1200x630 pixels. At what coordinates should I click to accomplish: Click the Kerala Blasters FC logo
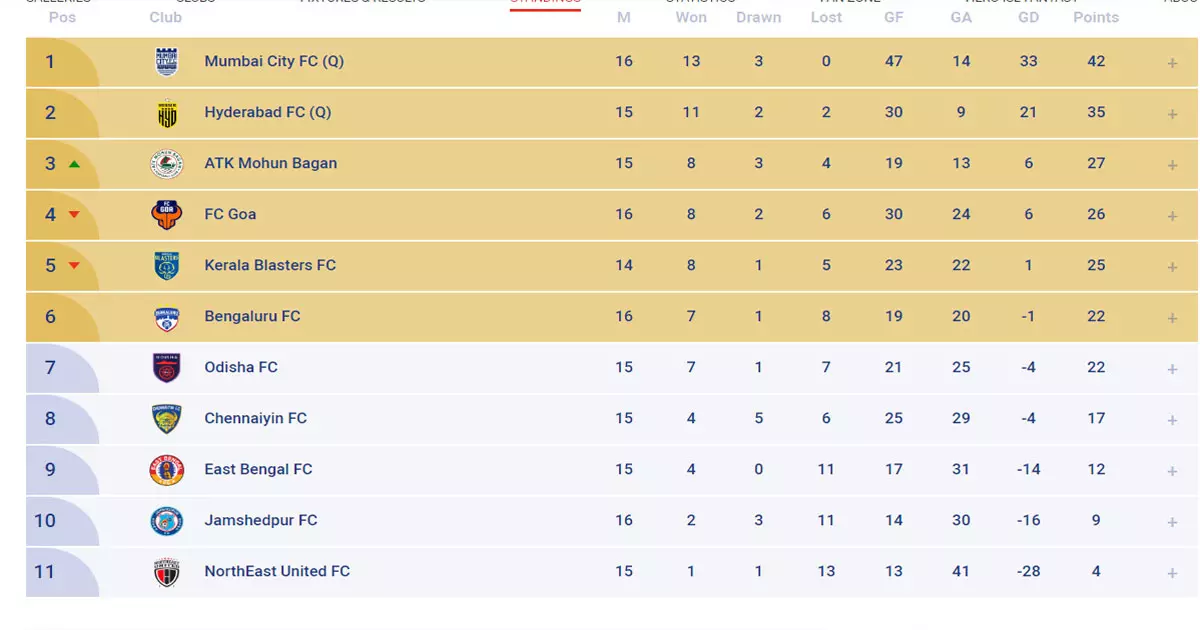(x=167, y=266)
